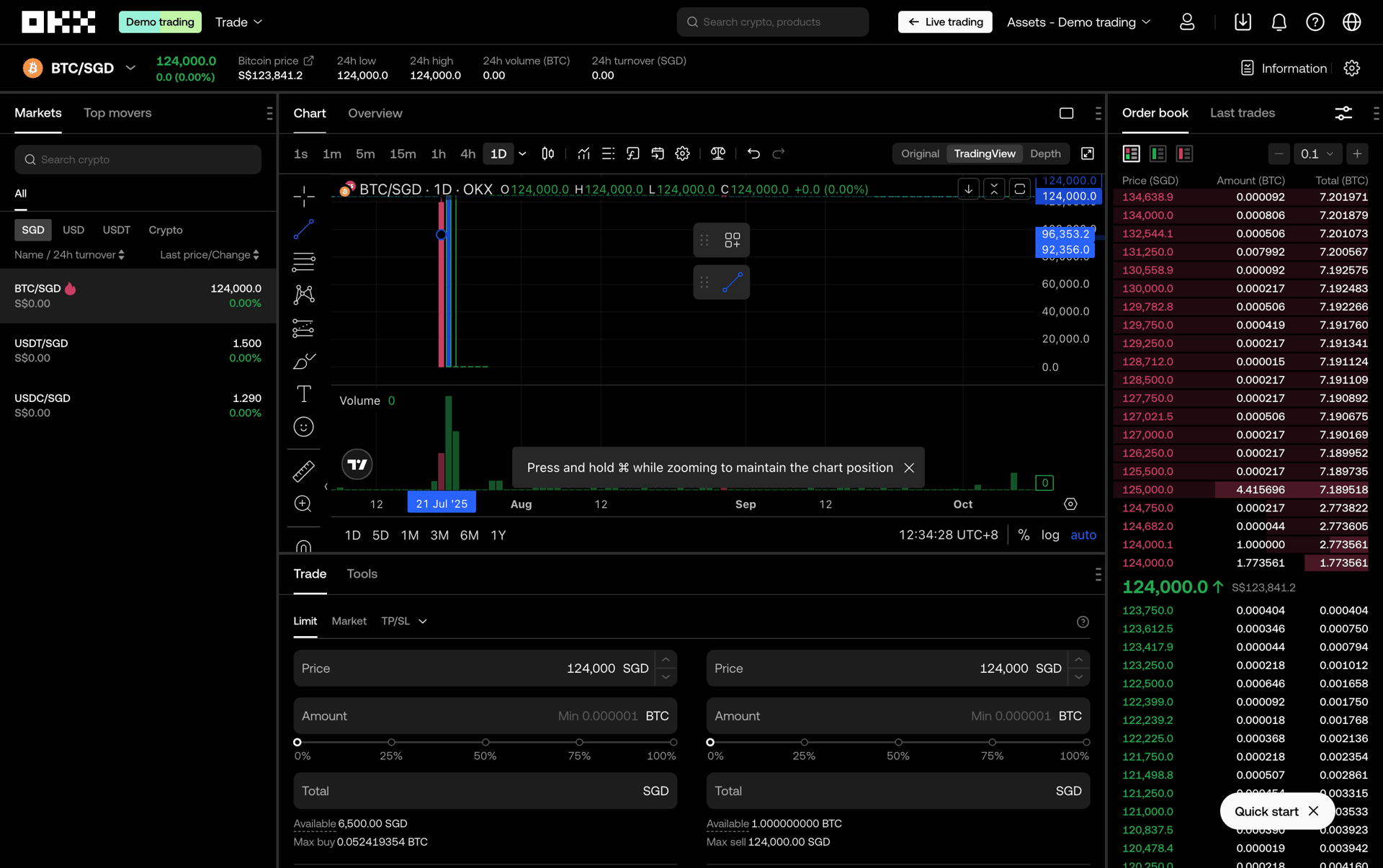Select the Market order tab
The width and height of the screenshot is (1383, 868).
[x=349, y=621]
